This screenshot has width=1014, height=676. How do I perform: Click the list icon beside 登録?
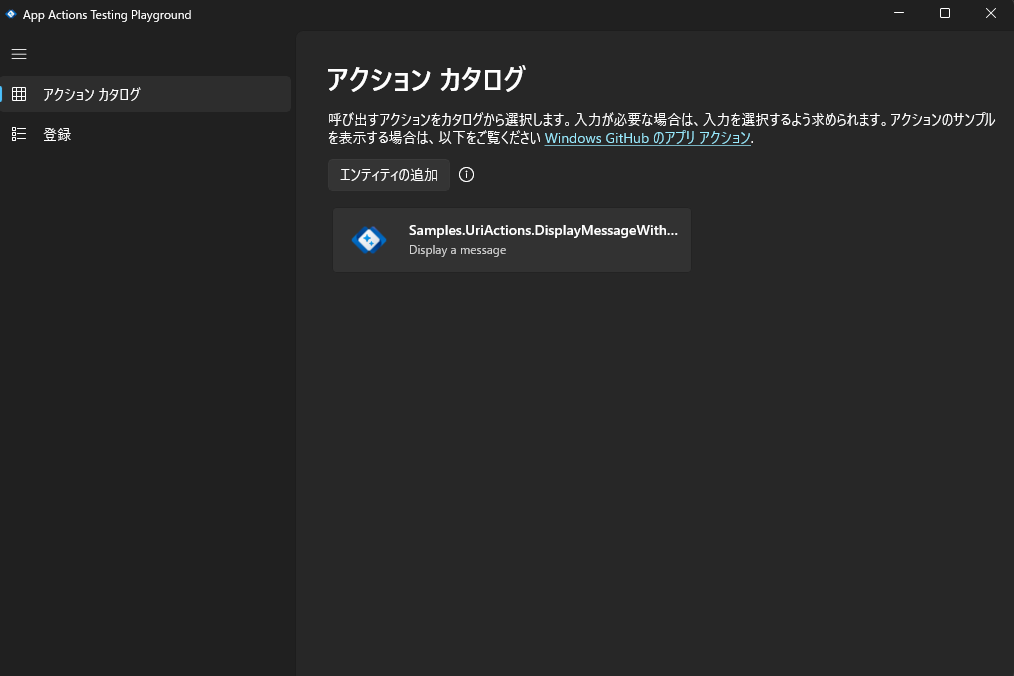pyautogui.click(x=19, y=134)
